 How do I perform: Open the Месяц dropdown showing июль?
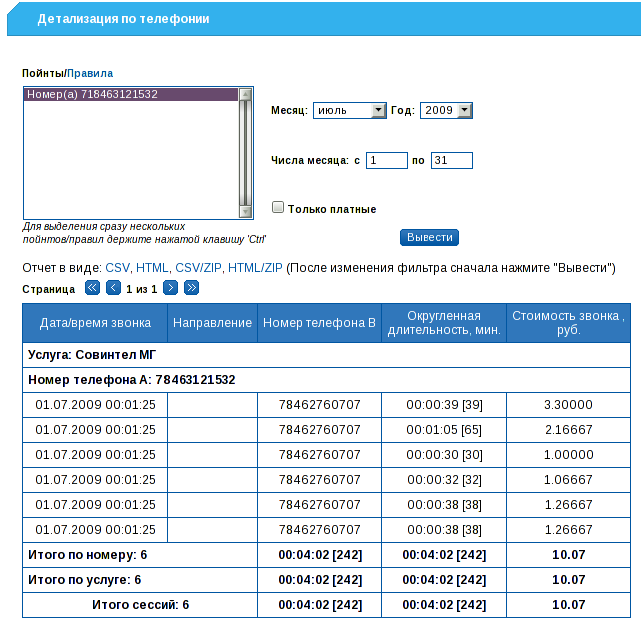(x=349, y=111)
